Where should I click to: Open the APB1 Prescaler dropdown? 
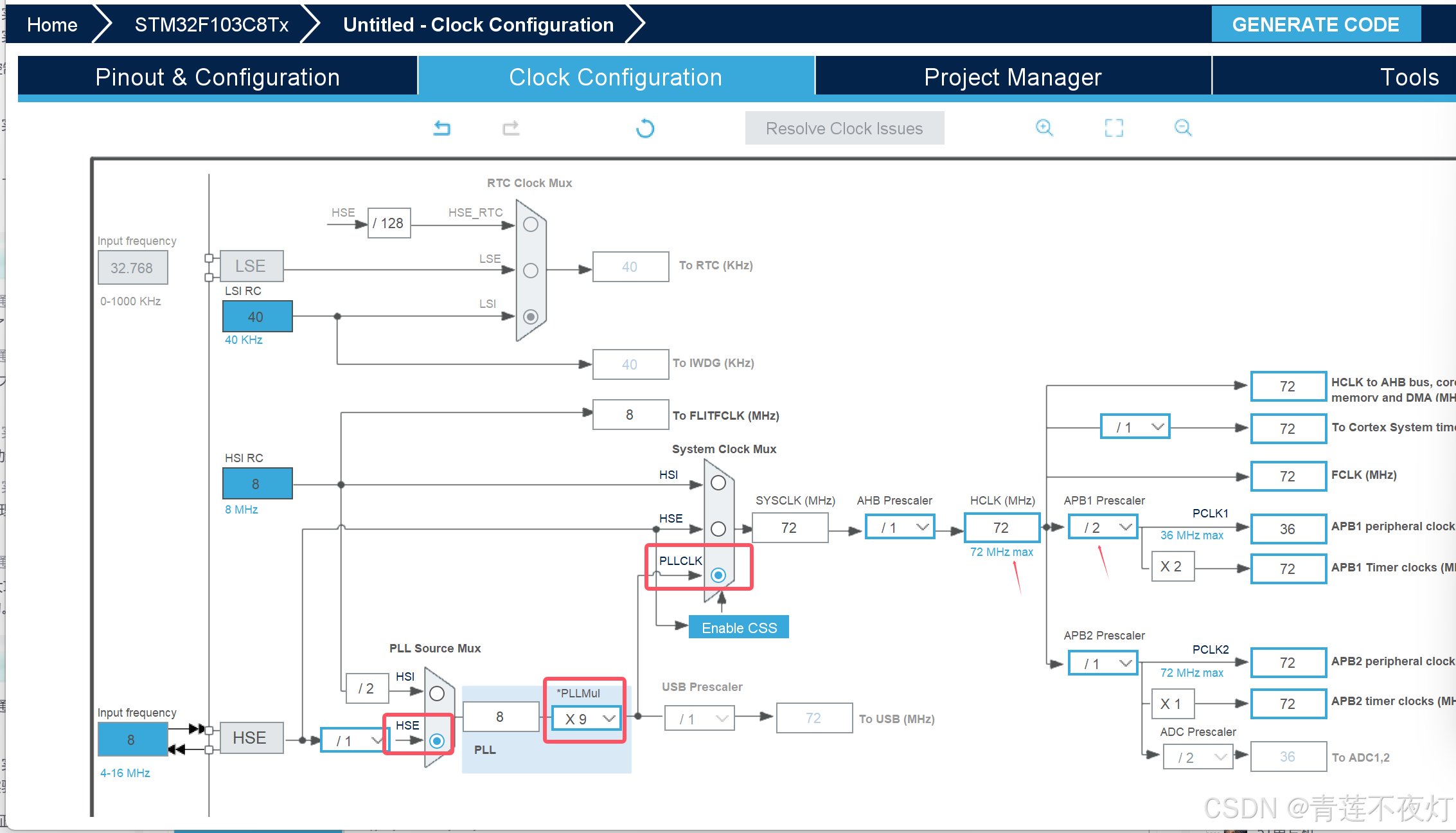[1103, 528]
